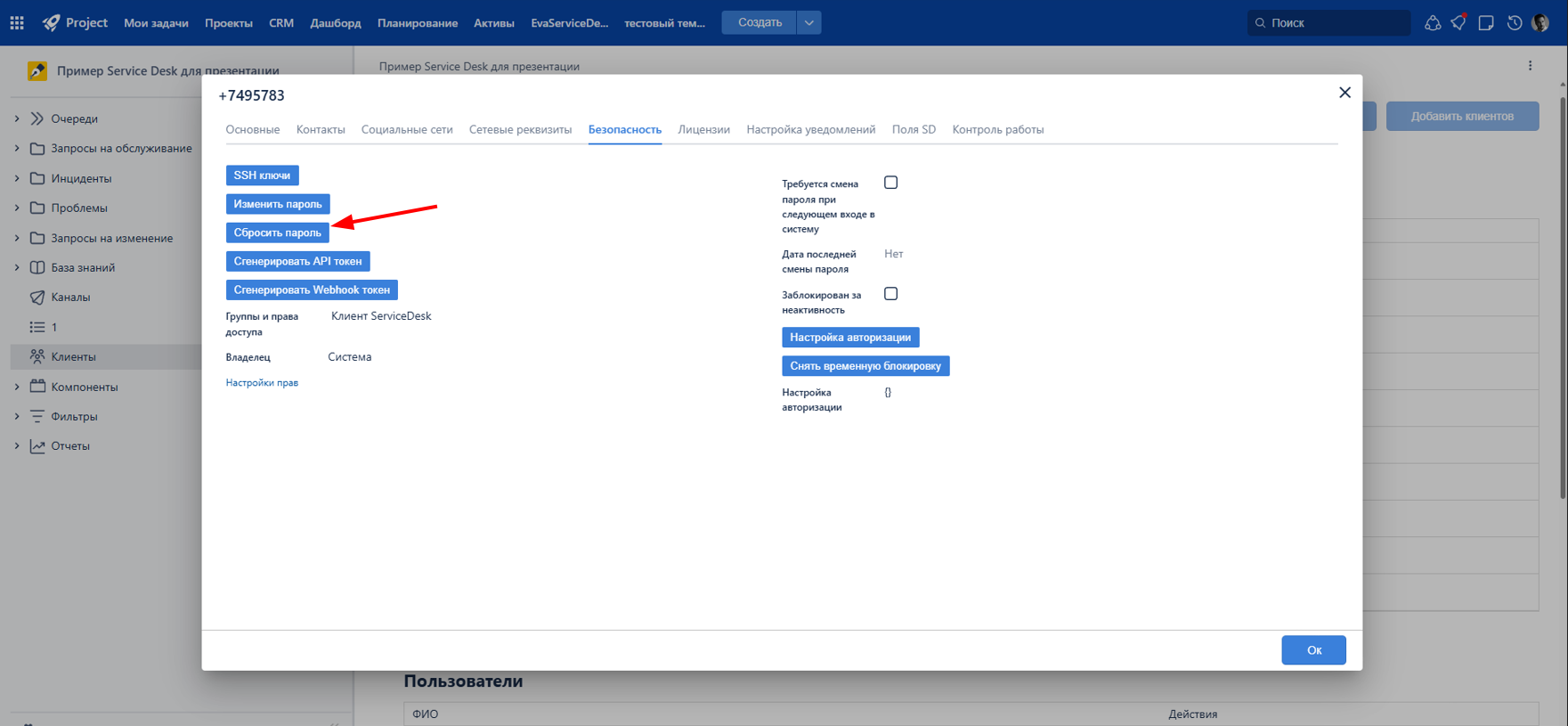Open the Контроль работы tab
The image size is (1568, 726).
tap(997, 130)
